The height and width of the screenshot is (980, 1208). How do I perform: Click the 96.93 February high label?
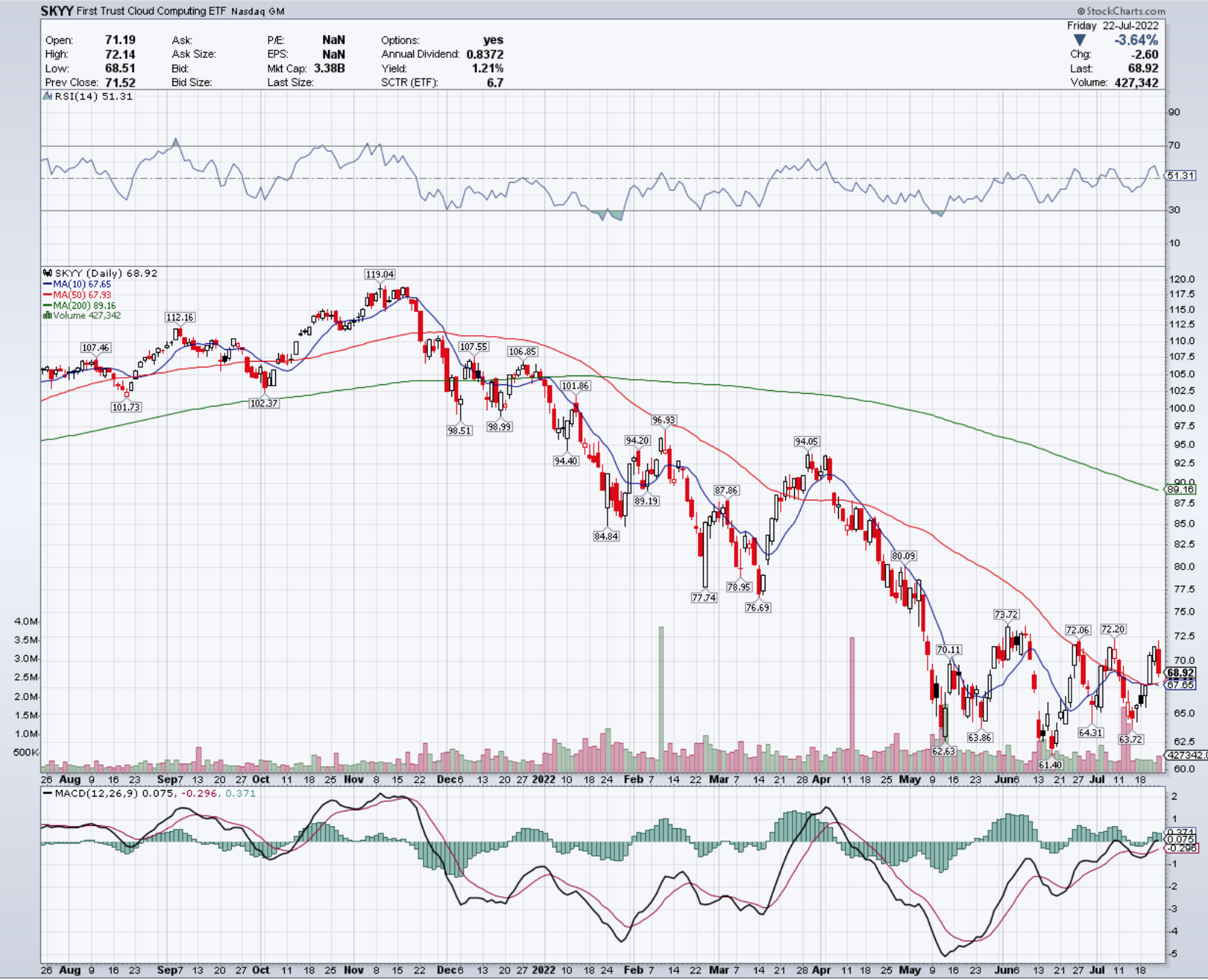663,420
